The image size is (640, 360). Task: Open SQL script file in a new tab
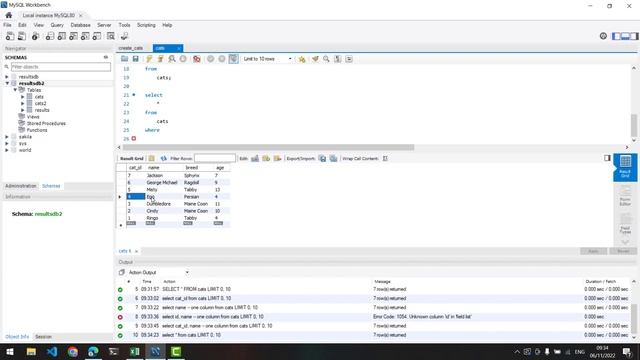[22, 36]
